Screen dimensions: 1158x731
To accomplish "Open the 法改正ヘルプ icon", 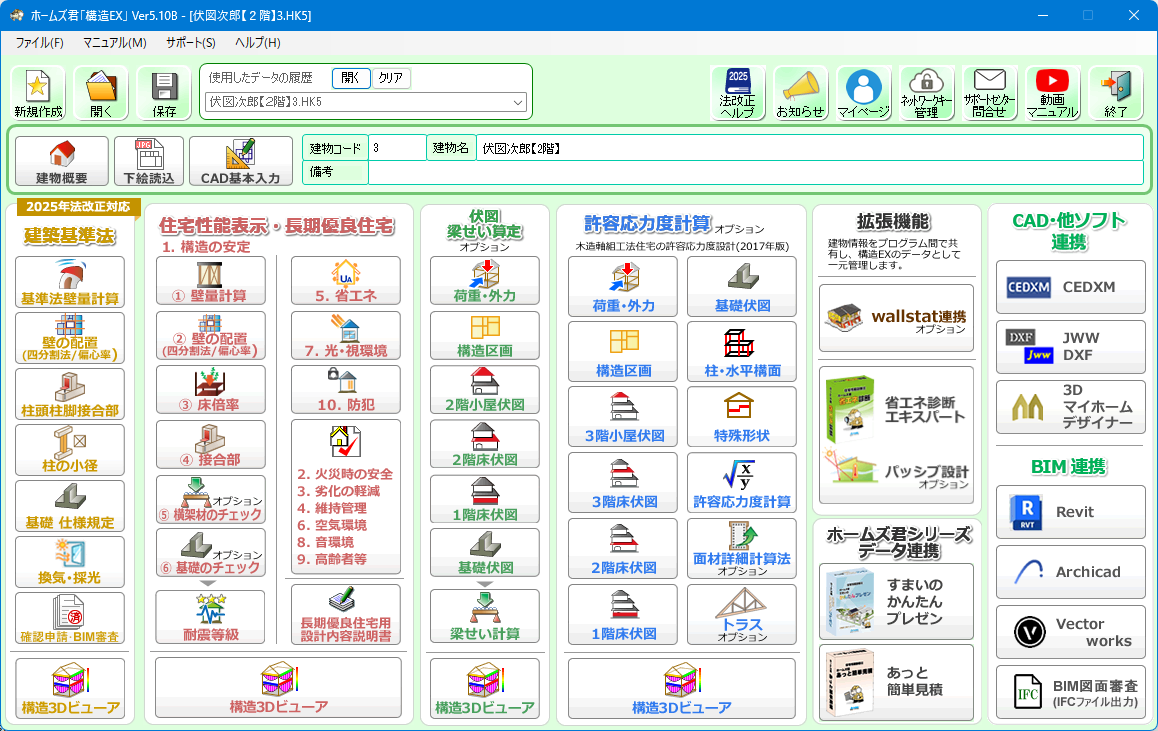I will (x=737, y=93).
